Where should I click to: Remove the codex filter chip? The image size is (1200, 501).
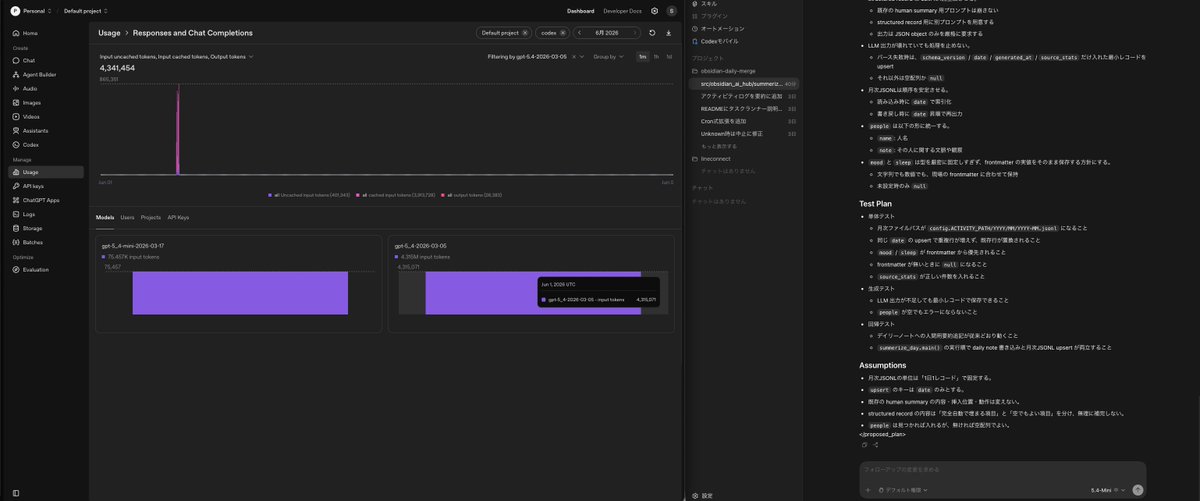pos(563,33)
